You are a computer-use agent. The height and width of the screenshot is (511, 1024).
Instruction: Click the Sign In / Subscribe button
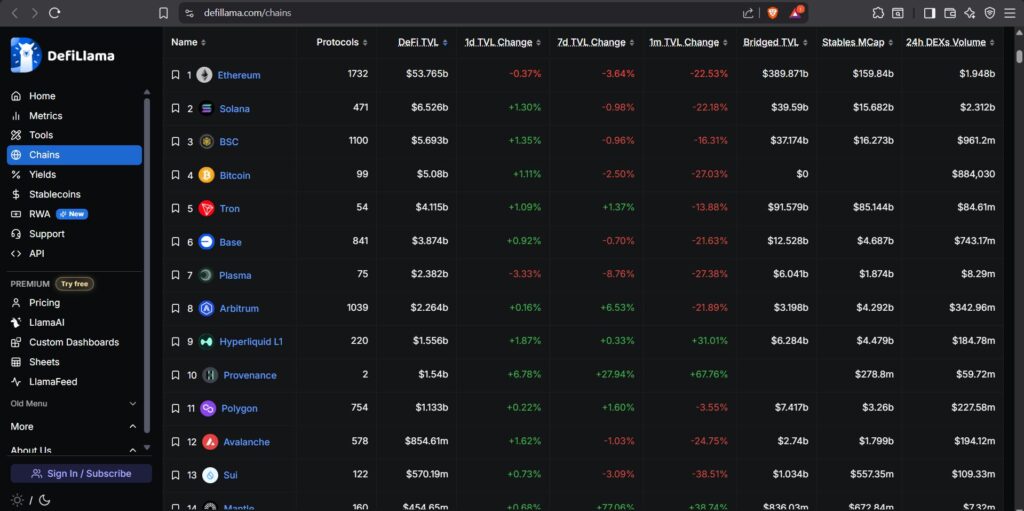point(81,473)
